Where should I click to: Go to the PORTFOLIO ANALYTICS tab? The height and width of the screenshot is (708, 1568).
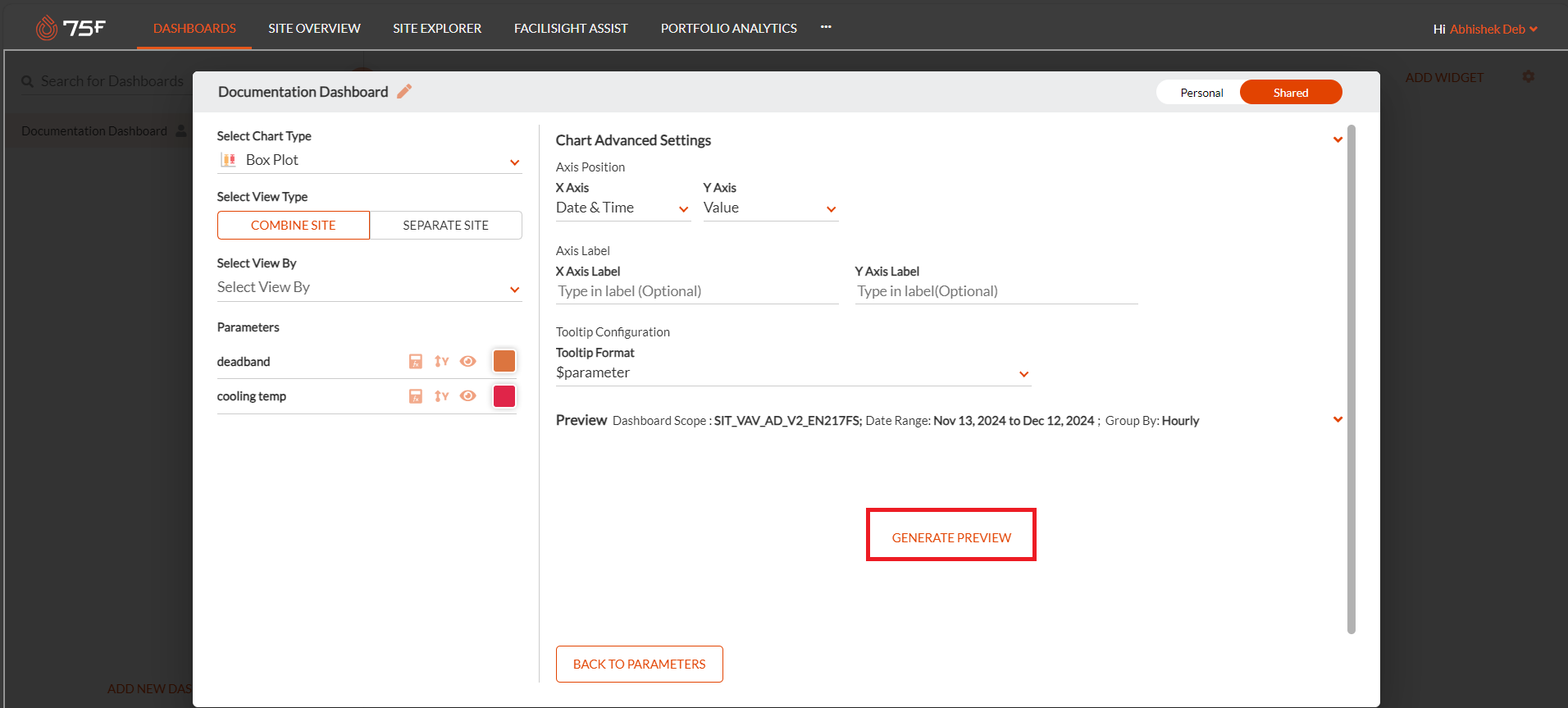coord(729,28)
